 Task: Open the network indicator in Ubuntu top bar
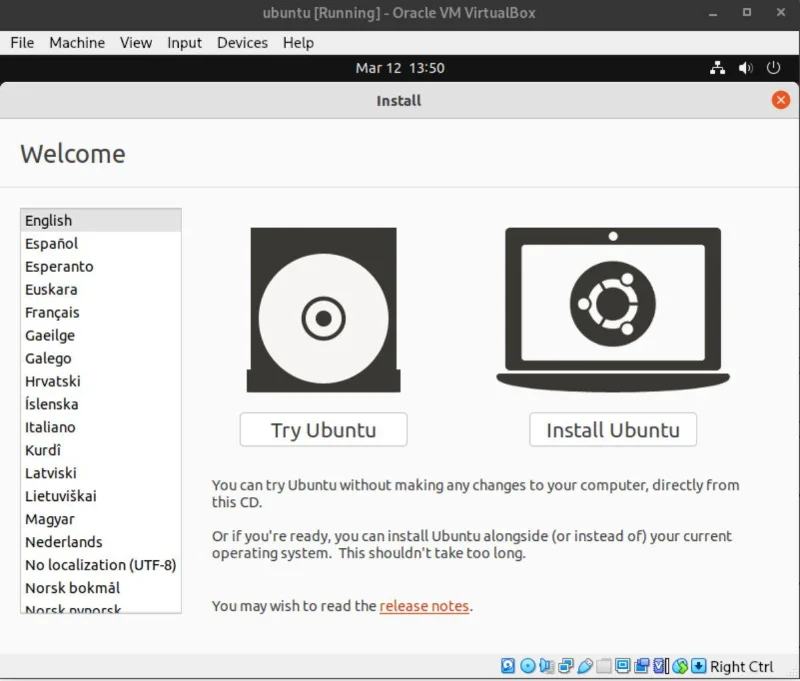click(x=717, y=68)
